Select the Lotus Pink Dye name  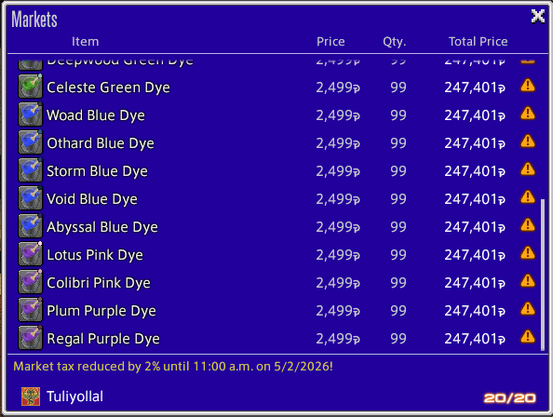tap(95, 255)
